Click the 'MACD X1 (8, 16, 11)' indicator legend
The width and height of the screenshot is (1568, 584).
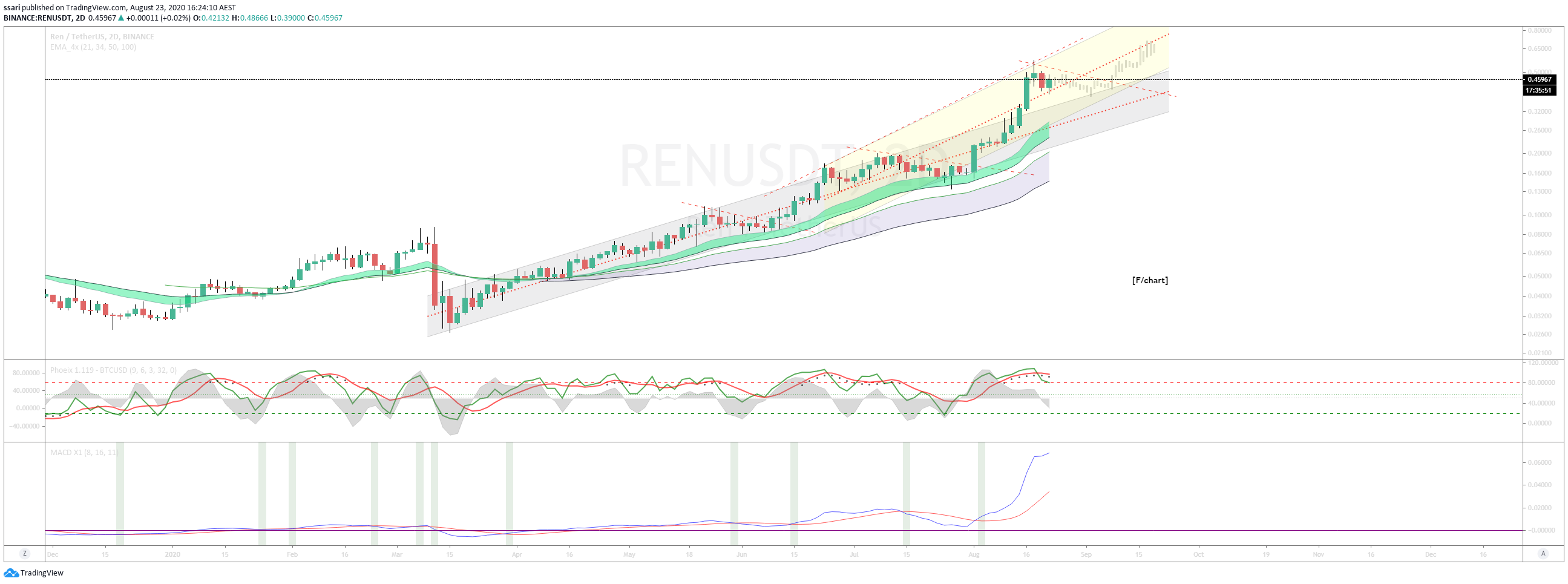click(x=84, y=453)
